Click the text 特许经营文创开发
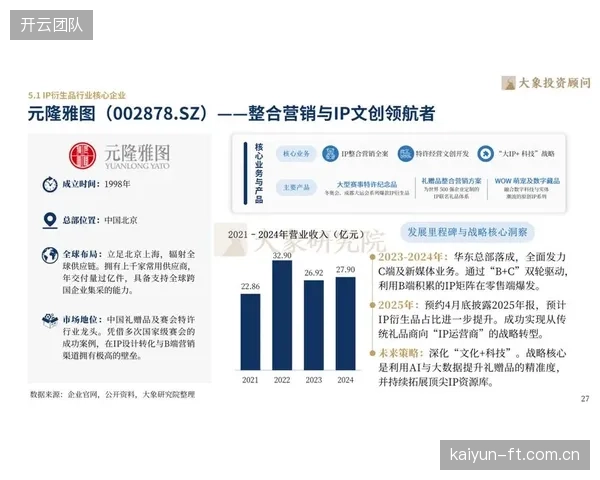The width and height of the screenshot is (600, 480). coord(442,153)
